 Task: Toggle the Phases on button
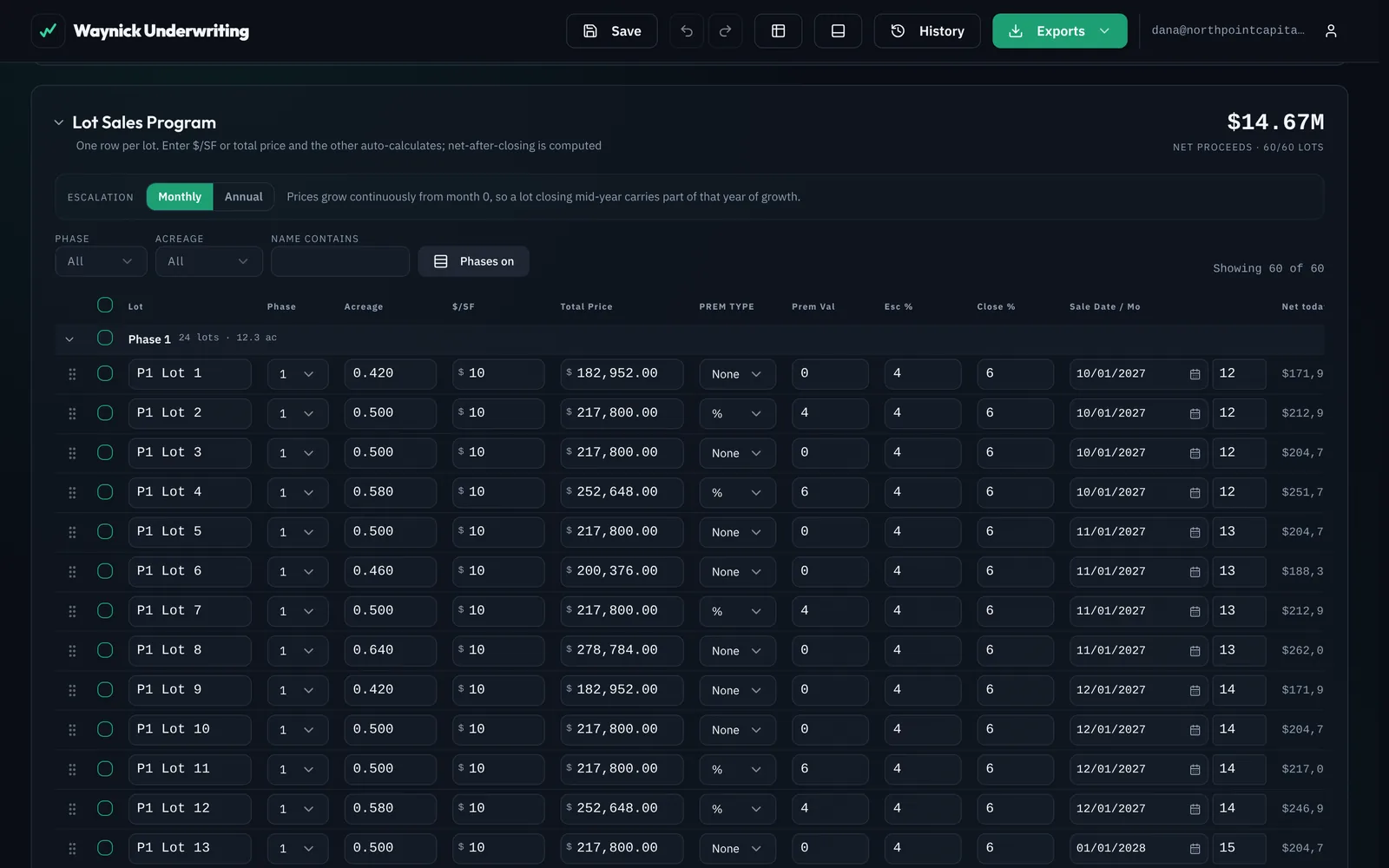pos(473,261)
